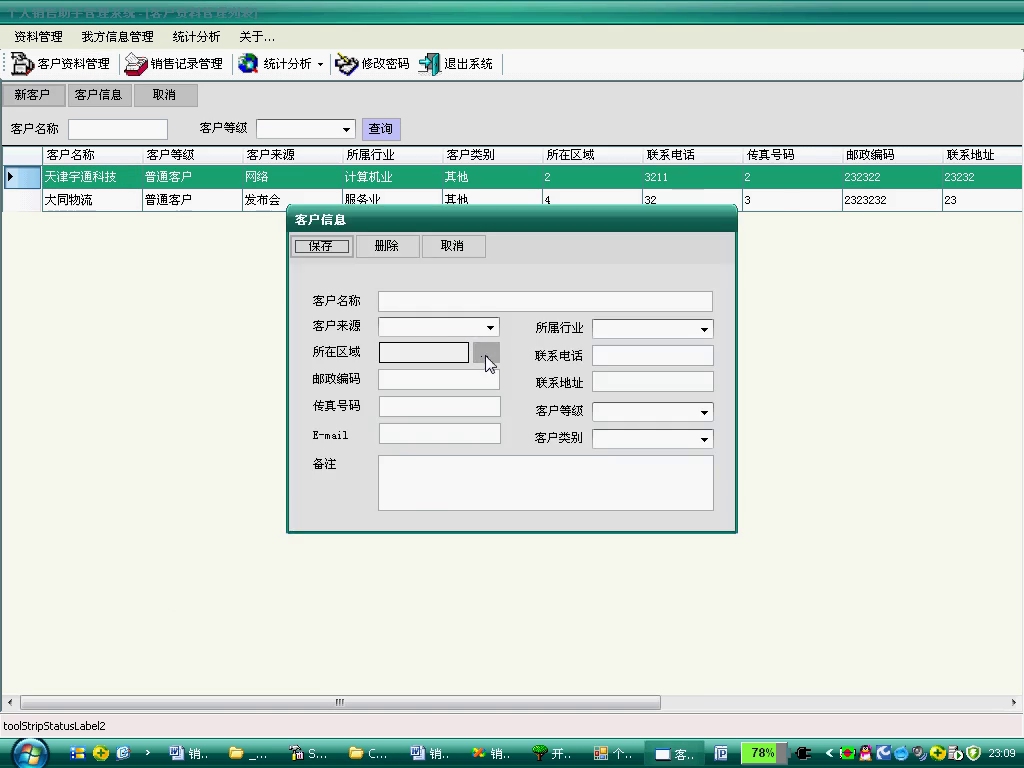1024x768 pixels.
Task: Click the scrollbar left arrow
Action: (9, 703)
